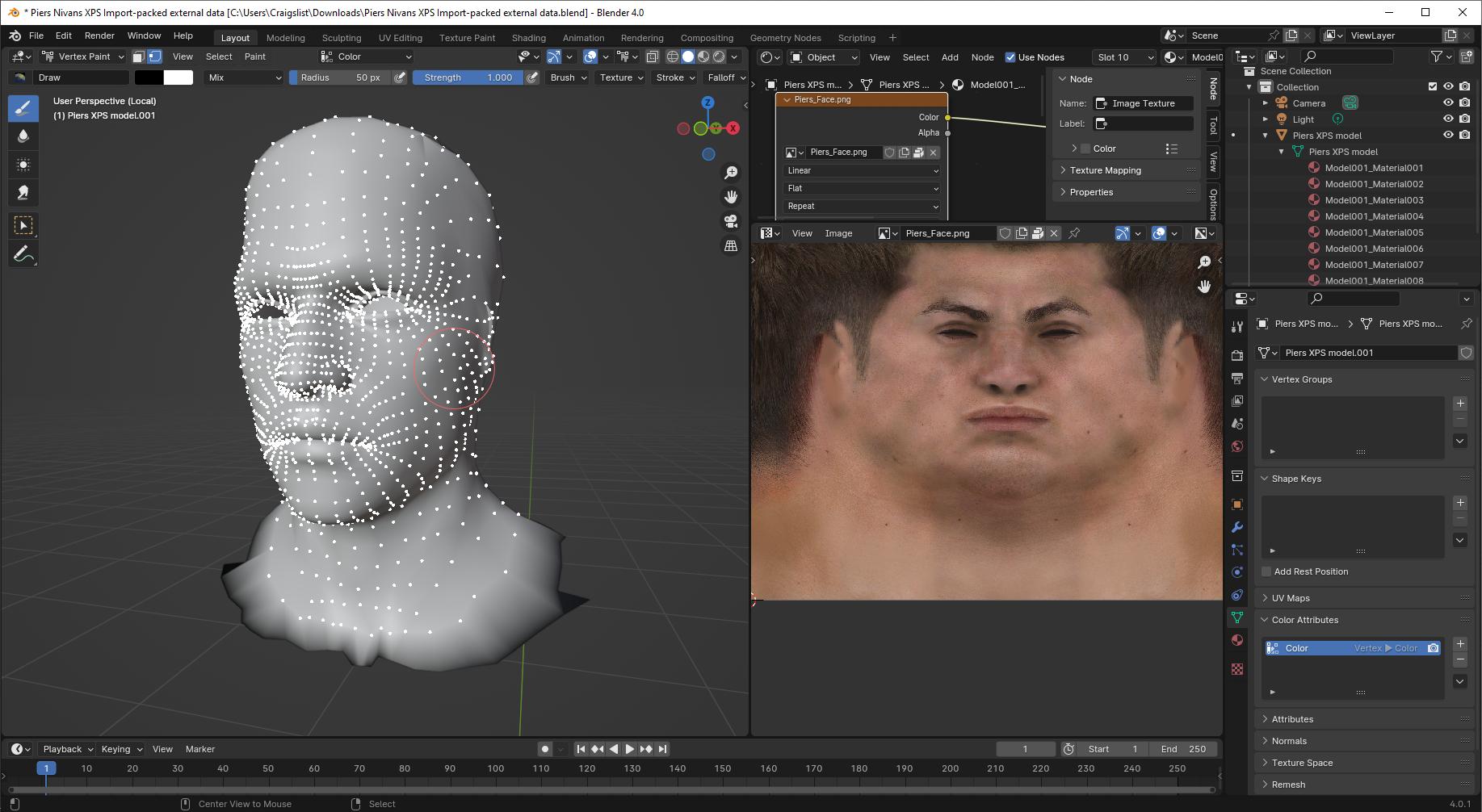Open the Render menu
This screenshot has width=1482, height=812.
point(99,36)
